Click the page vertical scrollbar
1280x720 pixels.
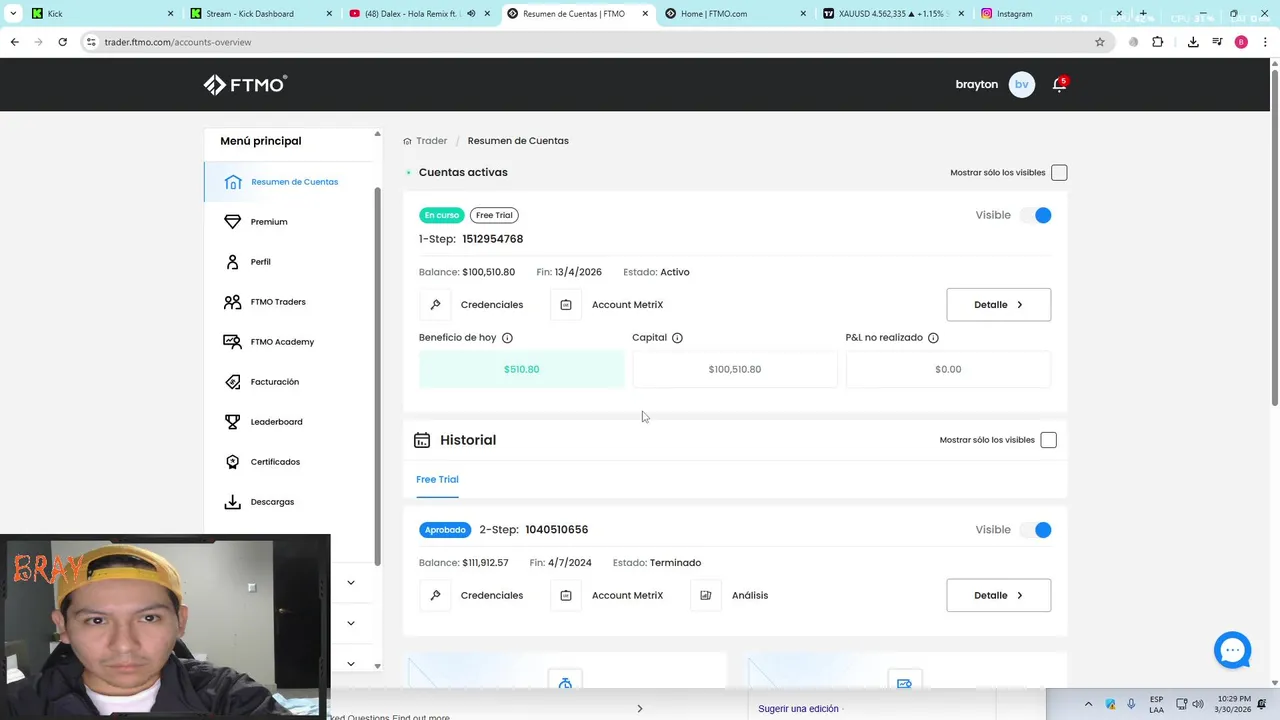pos(1274,240)
